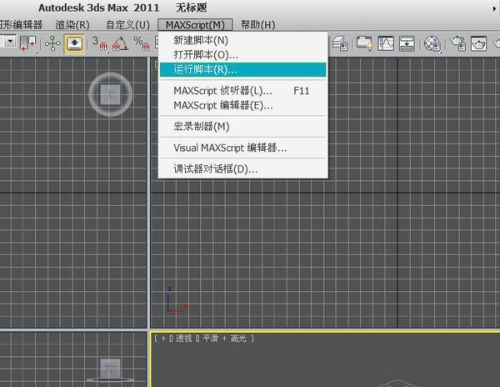Click the 平滑 + 高光 shading label
This screenshot has height=387, width=500.
[225, 339]
